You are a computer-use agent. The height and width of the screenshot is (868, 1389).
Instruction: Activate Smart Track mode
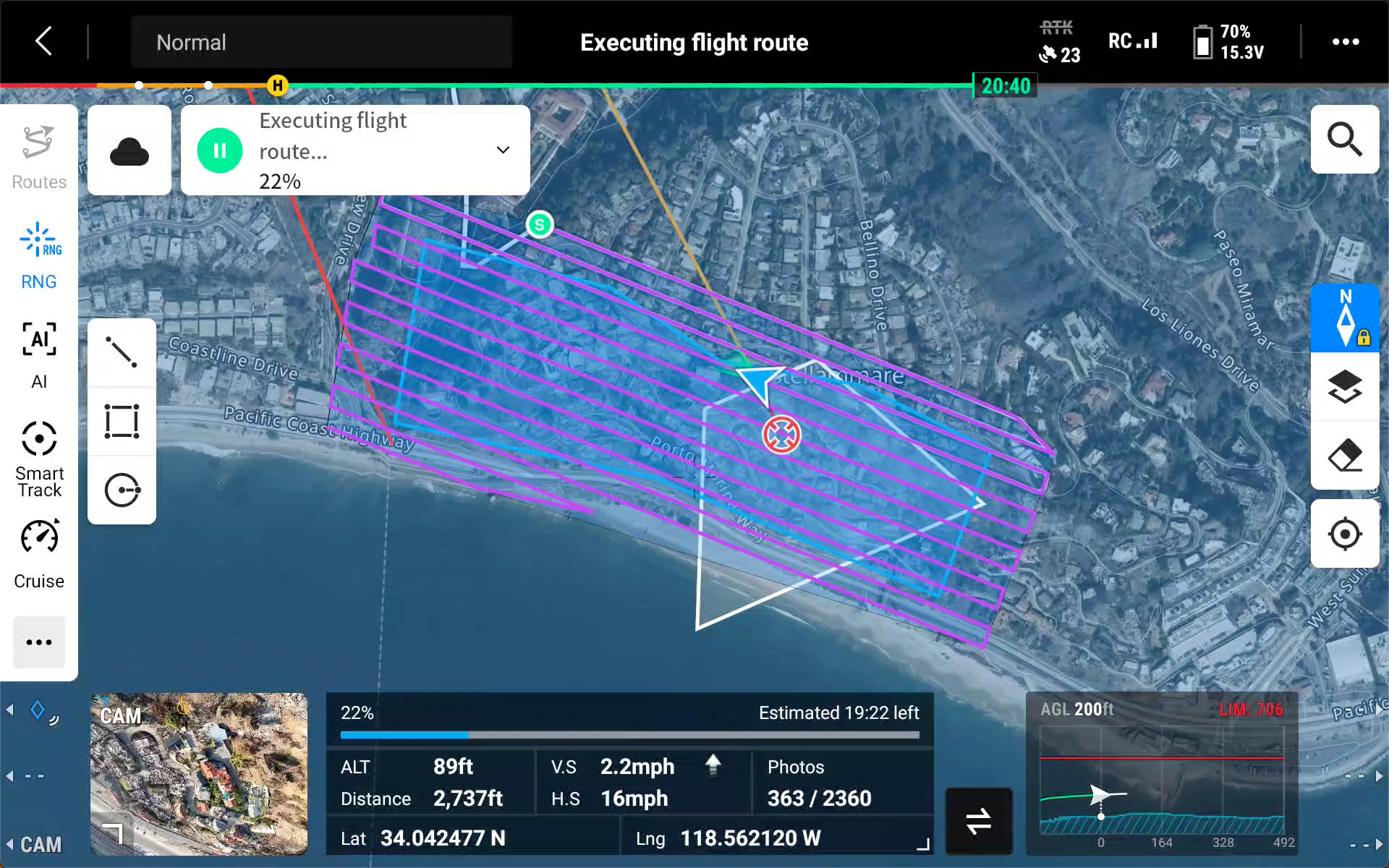(x=39, y=459)
